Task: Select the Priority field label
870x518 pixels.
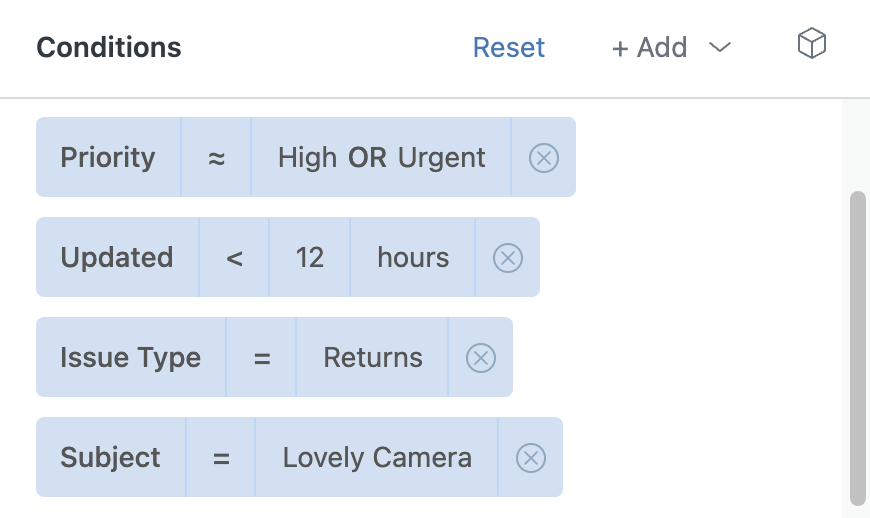Action: pyautogui.click(x=108, y=157)
